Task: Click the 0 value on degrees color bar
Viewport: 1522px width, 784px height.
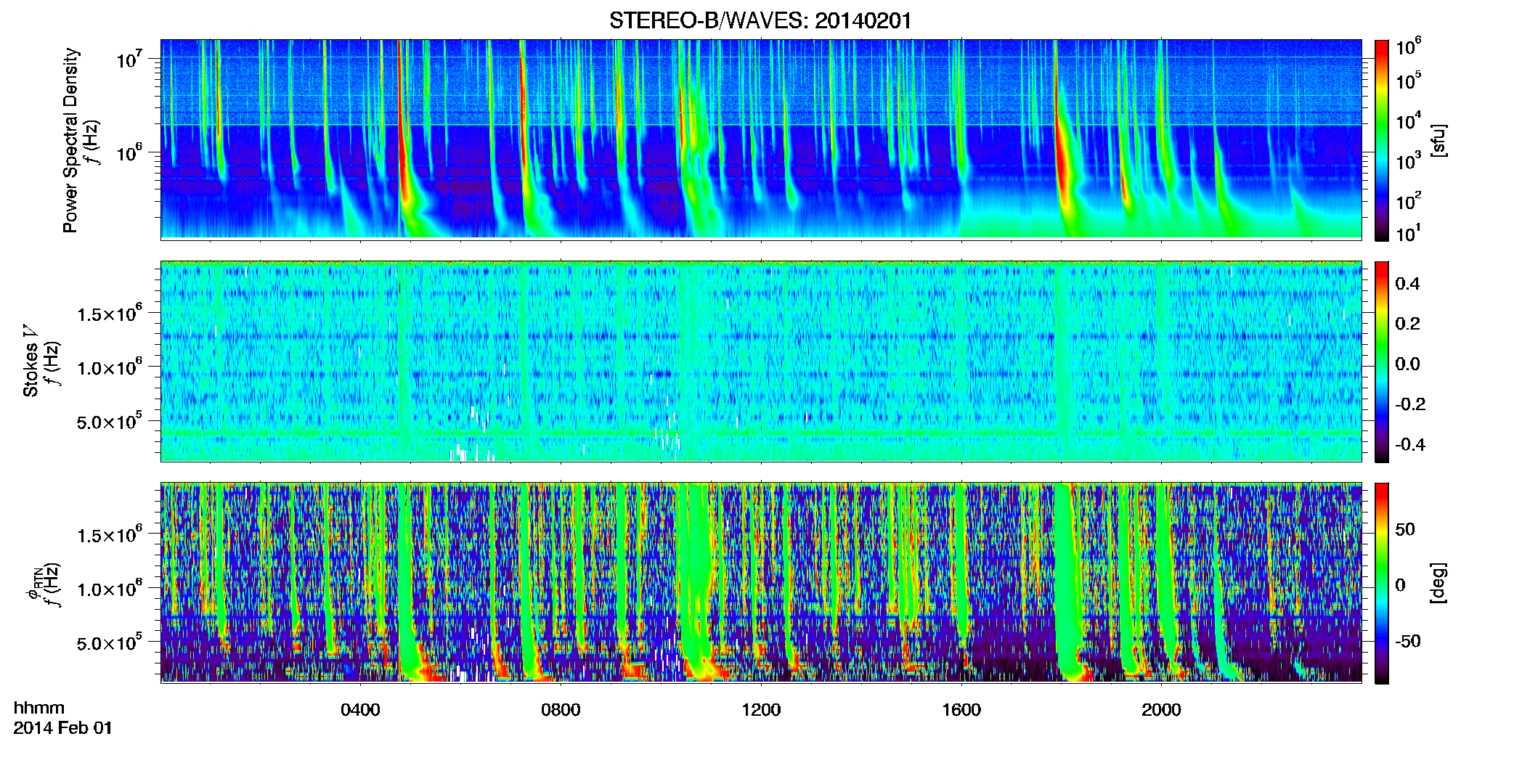Action: click(1401, 585)
